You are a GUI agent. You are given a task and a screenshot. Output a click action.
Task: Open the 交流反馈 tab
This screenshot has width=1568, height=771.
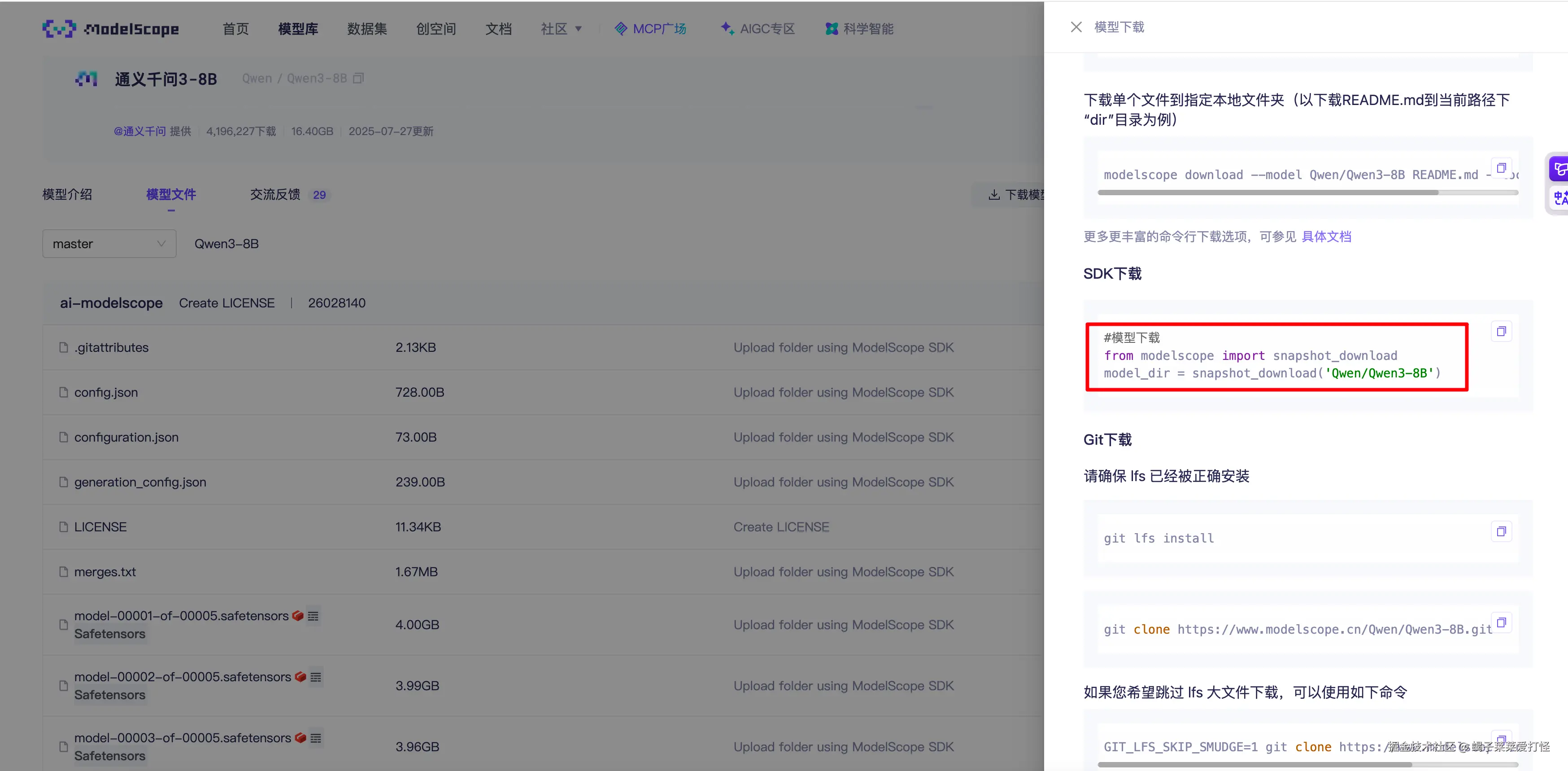(x=275, y=195)
